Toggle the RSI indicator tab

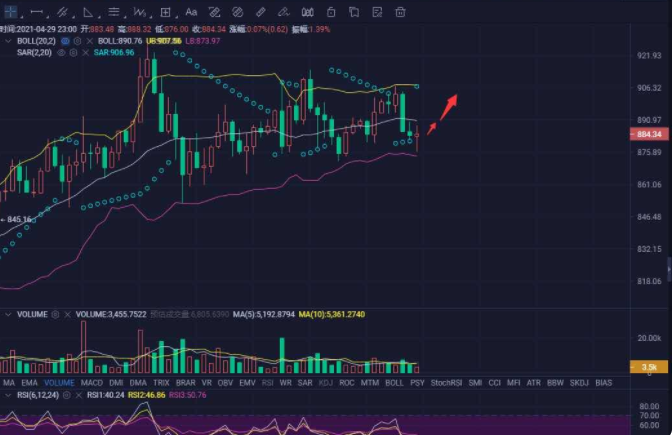click(x=267, y=383)
